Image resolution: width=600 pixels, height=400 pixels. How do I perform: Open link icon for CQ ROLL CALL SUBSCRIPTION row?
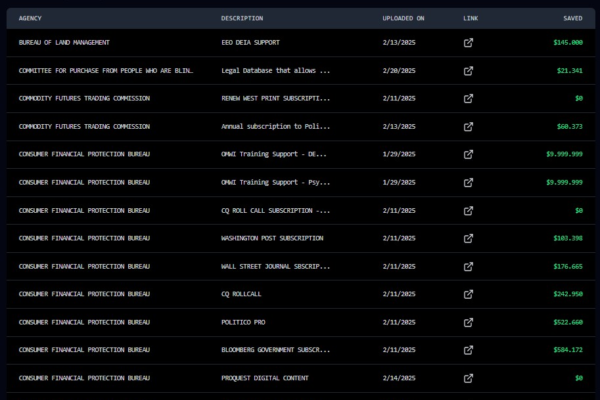(x=468, y=211)
